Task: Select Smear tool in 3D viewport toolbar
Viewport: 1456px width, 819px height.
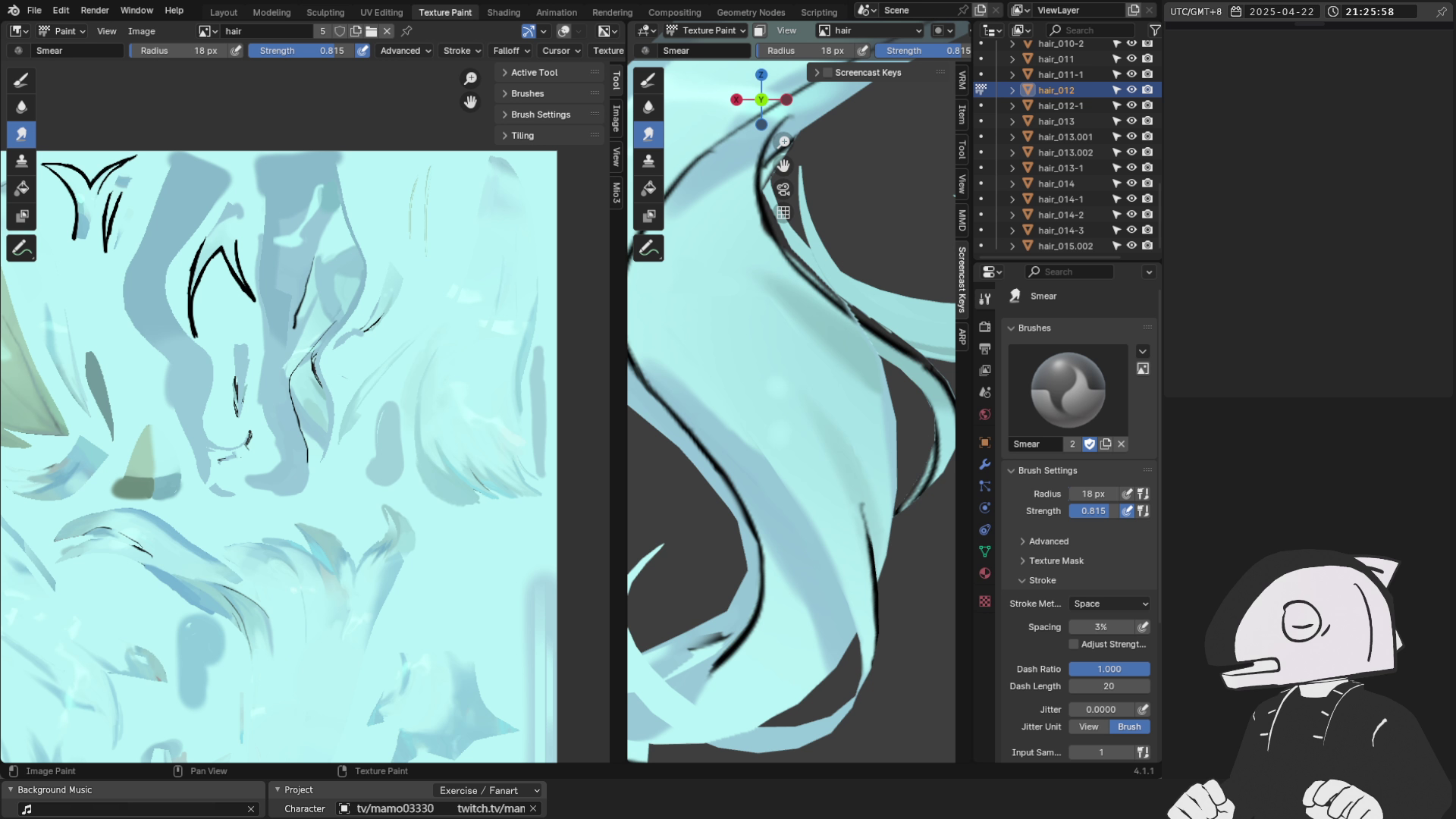Action: coord(648,134)
